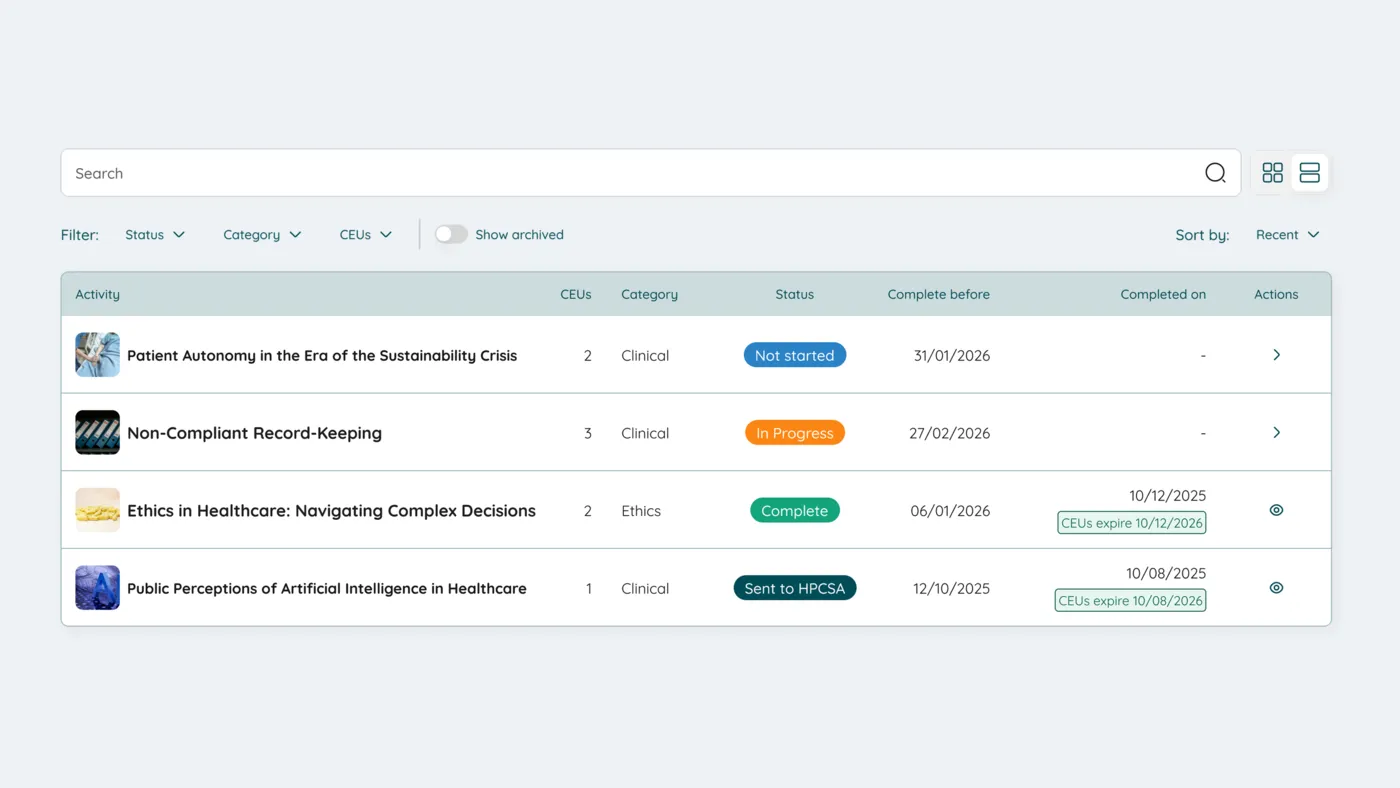This screenshot has height=788, width=1400.
Task: Click Non-Compliant Record-Keeping thumbnail
Action: tap(97, 433)
